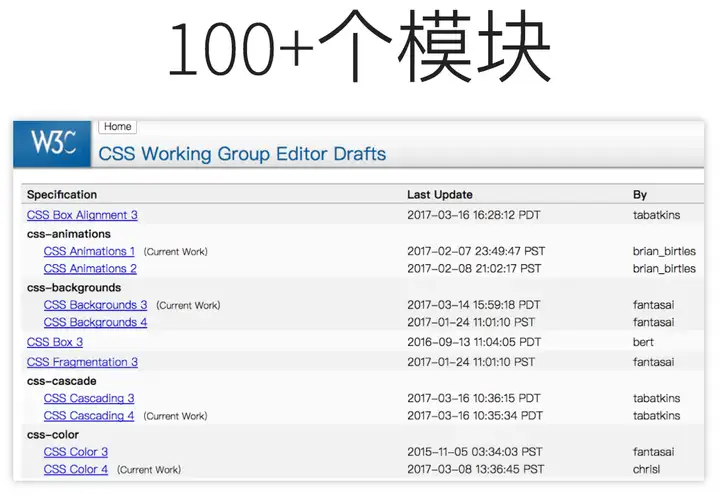Click the 100+个模块 slide title

pos(360,46)
